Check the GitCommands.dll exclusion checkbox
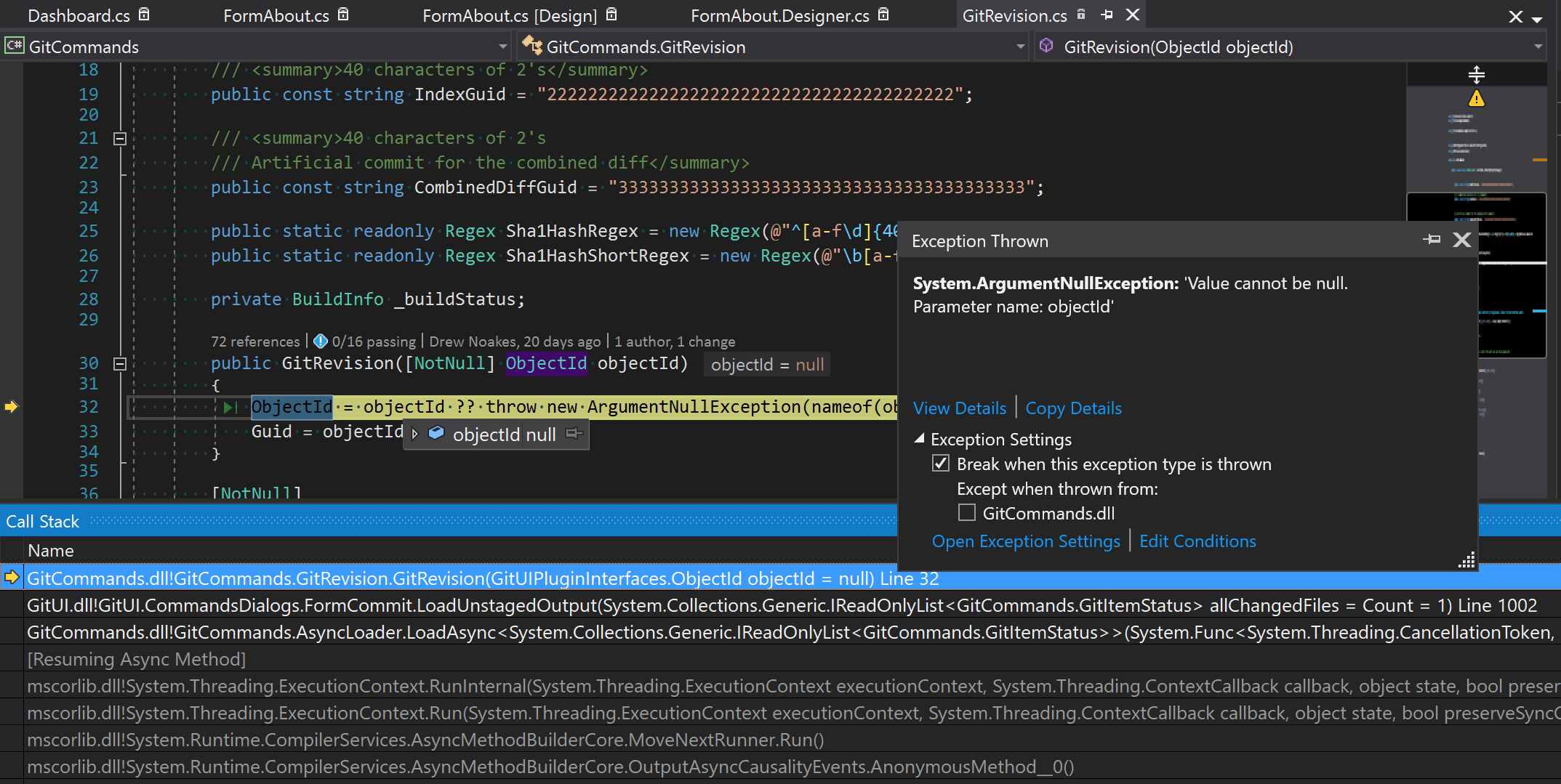1561x784 pixels. 966,512
